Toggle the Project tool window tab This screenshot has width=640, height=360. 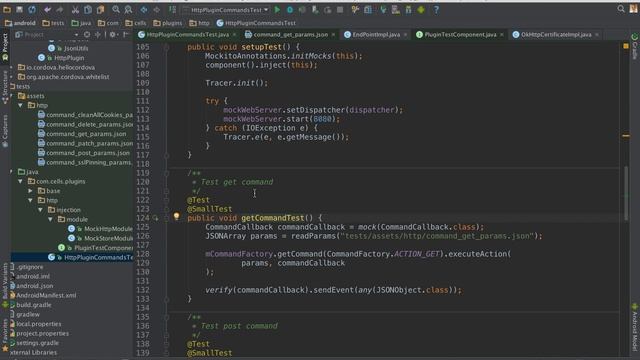(5, 47)
